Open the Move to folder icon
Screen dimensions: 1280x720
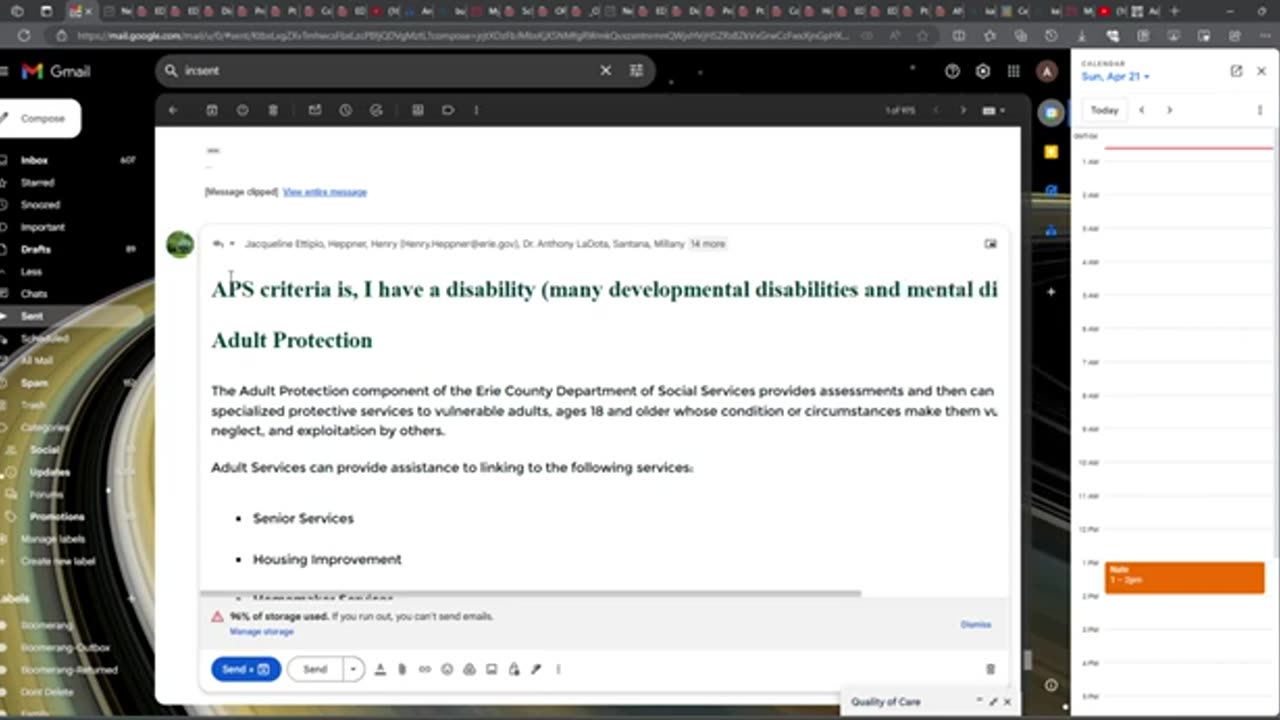(x=418, y=110)
